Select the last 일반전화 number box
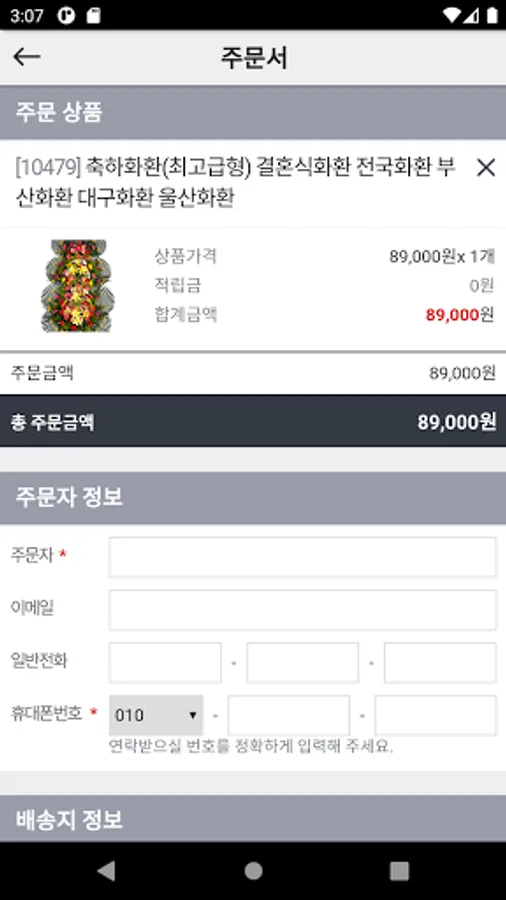Image resolution: width=506 pixels, height=900 pixels. 440,662
